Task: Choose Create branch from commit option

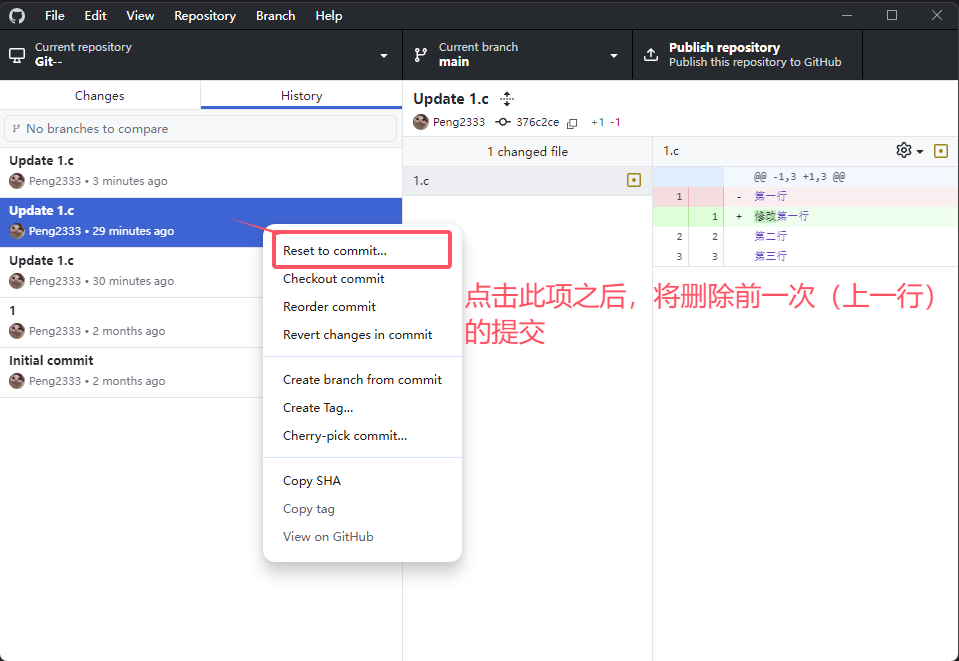Action: pyautogui.click(x=362, y=380)
